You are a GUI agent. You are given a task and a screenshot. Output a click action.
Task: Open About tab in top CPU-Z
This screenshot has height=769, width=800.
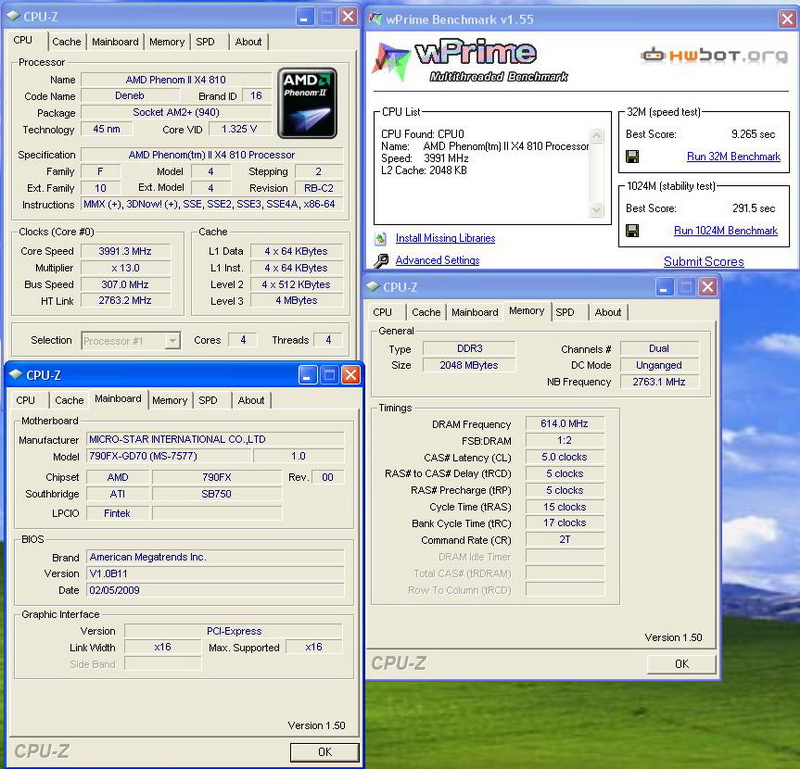(x=248, y=42)
